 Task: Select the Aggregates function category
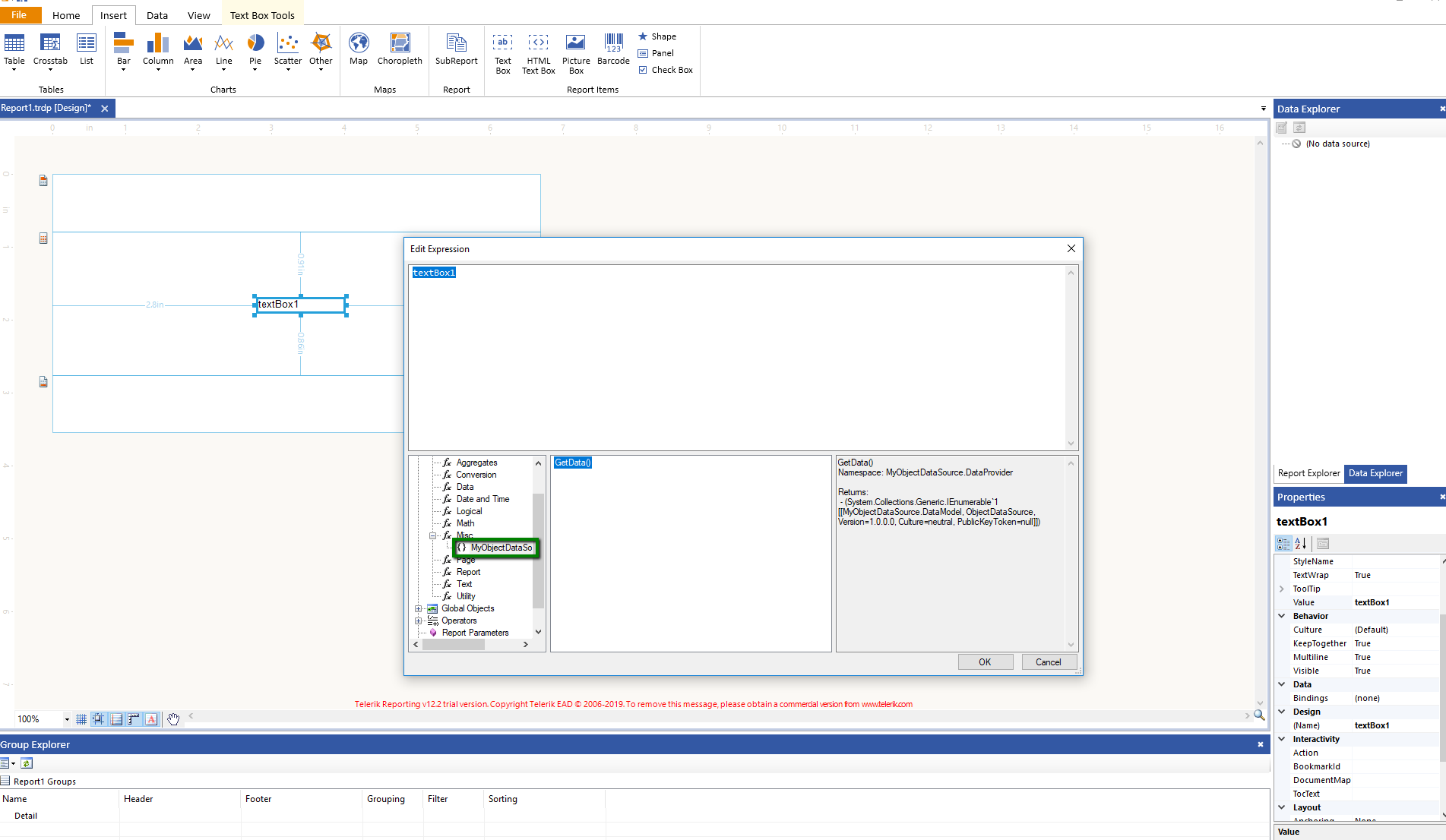coord(476,463)
